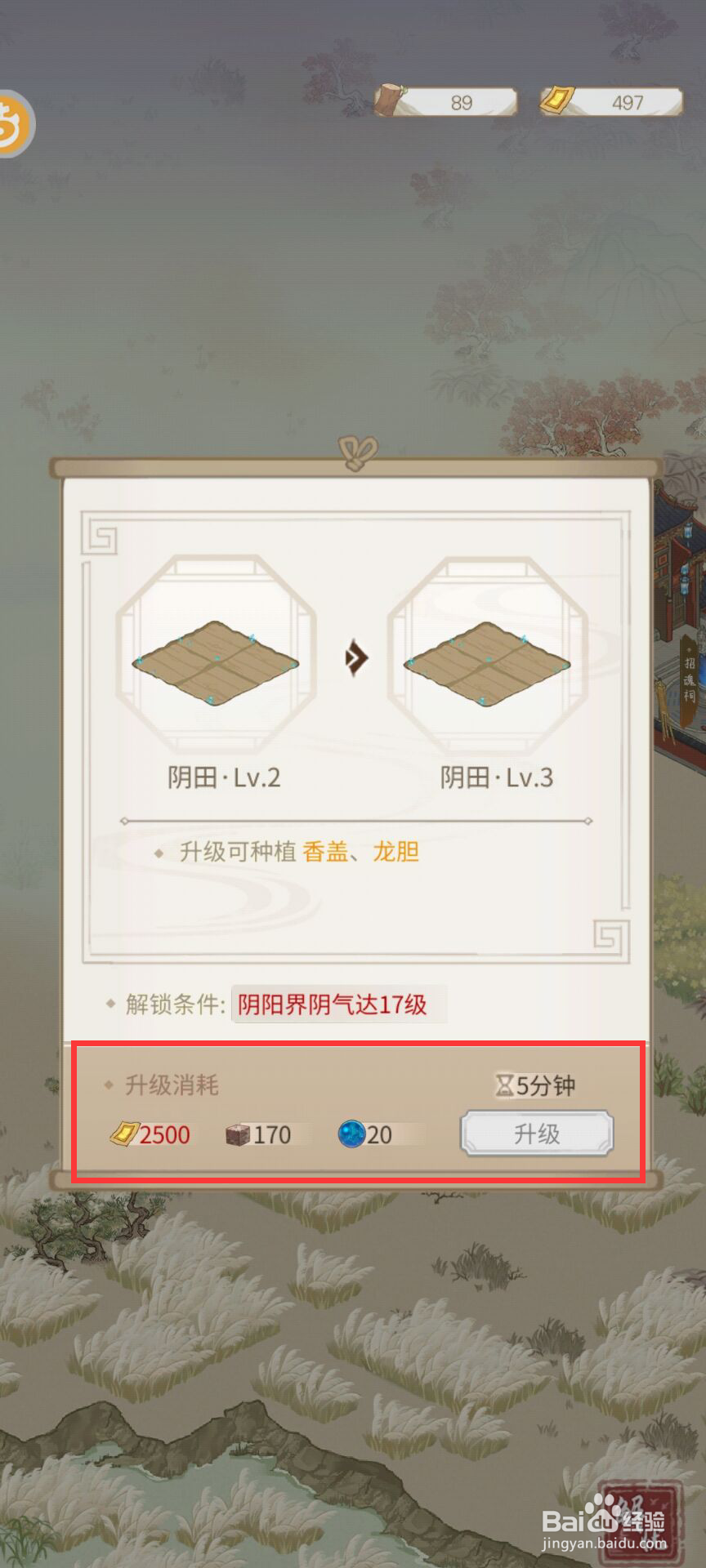Tap the 升级 upgrade button
This screenshot has height=1568, width=706.
pyautogui.click(x=536, y=1134)
